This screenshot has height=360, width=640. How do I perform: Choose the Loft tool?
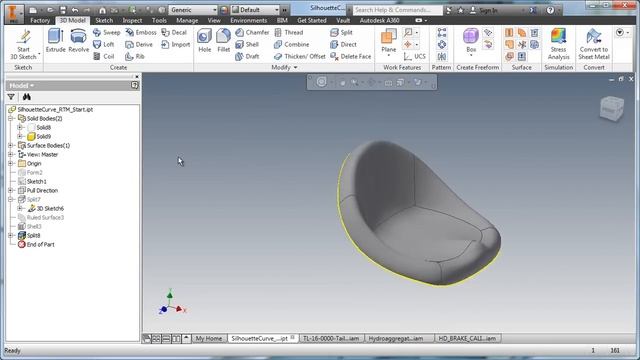click(x=103, y=44)
